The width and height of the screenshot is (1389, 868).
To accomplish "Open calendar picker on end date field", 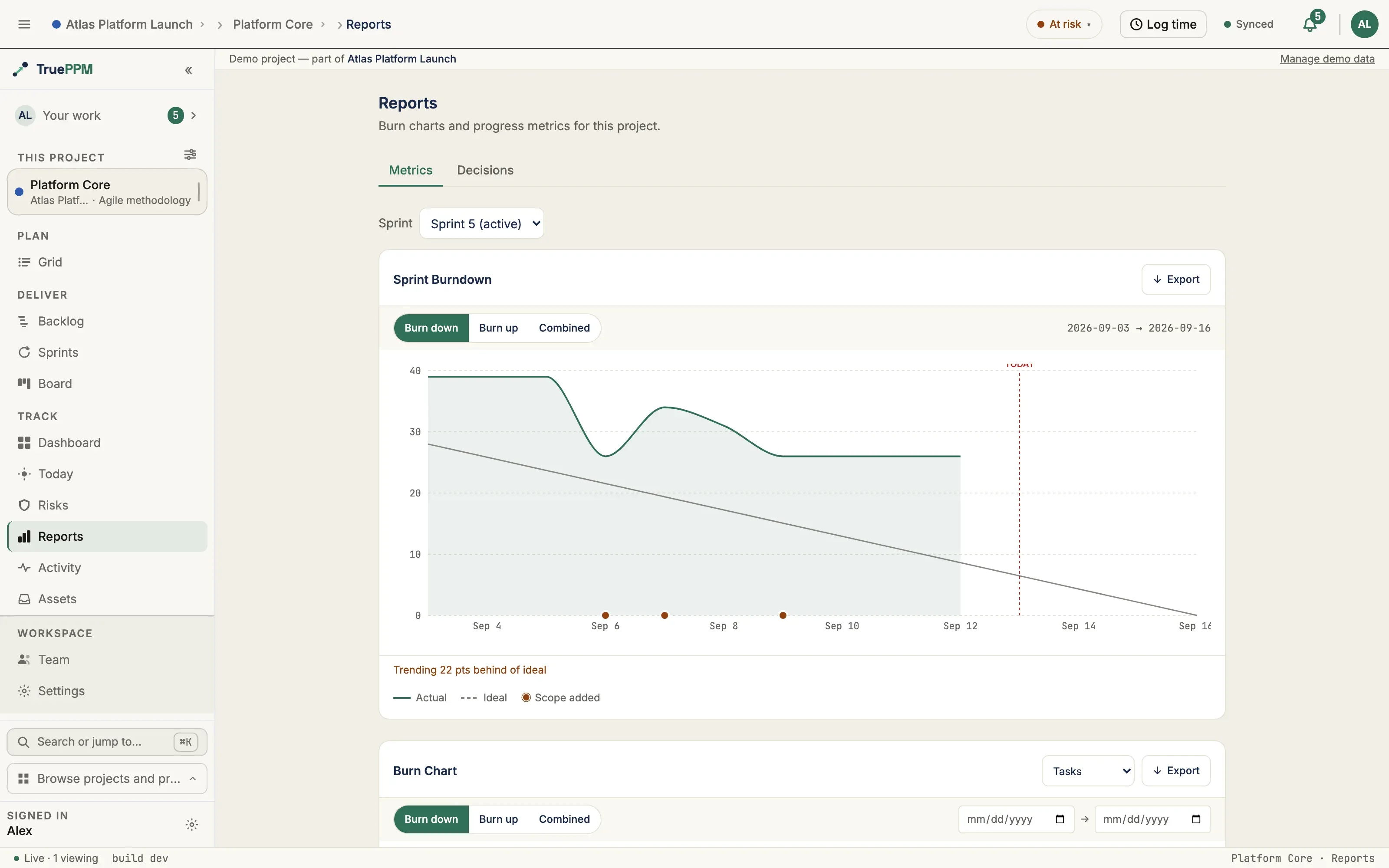I will coord(1195,819).
